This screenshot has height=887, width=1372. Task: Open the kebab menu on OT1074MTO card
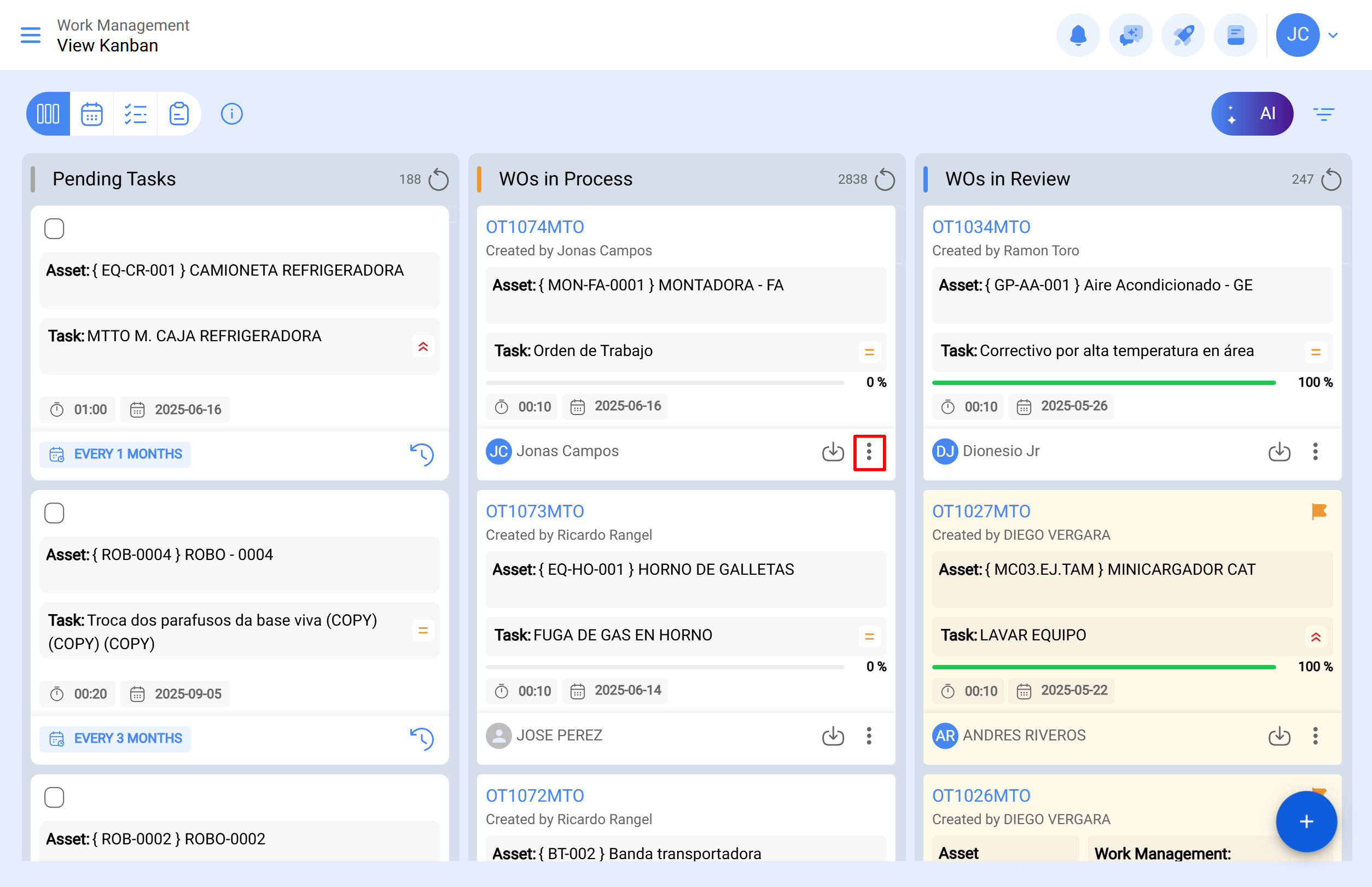coord(869,453)
